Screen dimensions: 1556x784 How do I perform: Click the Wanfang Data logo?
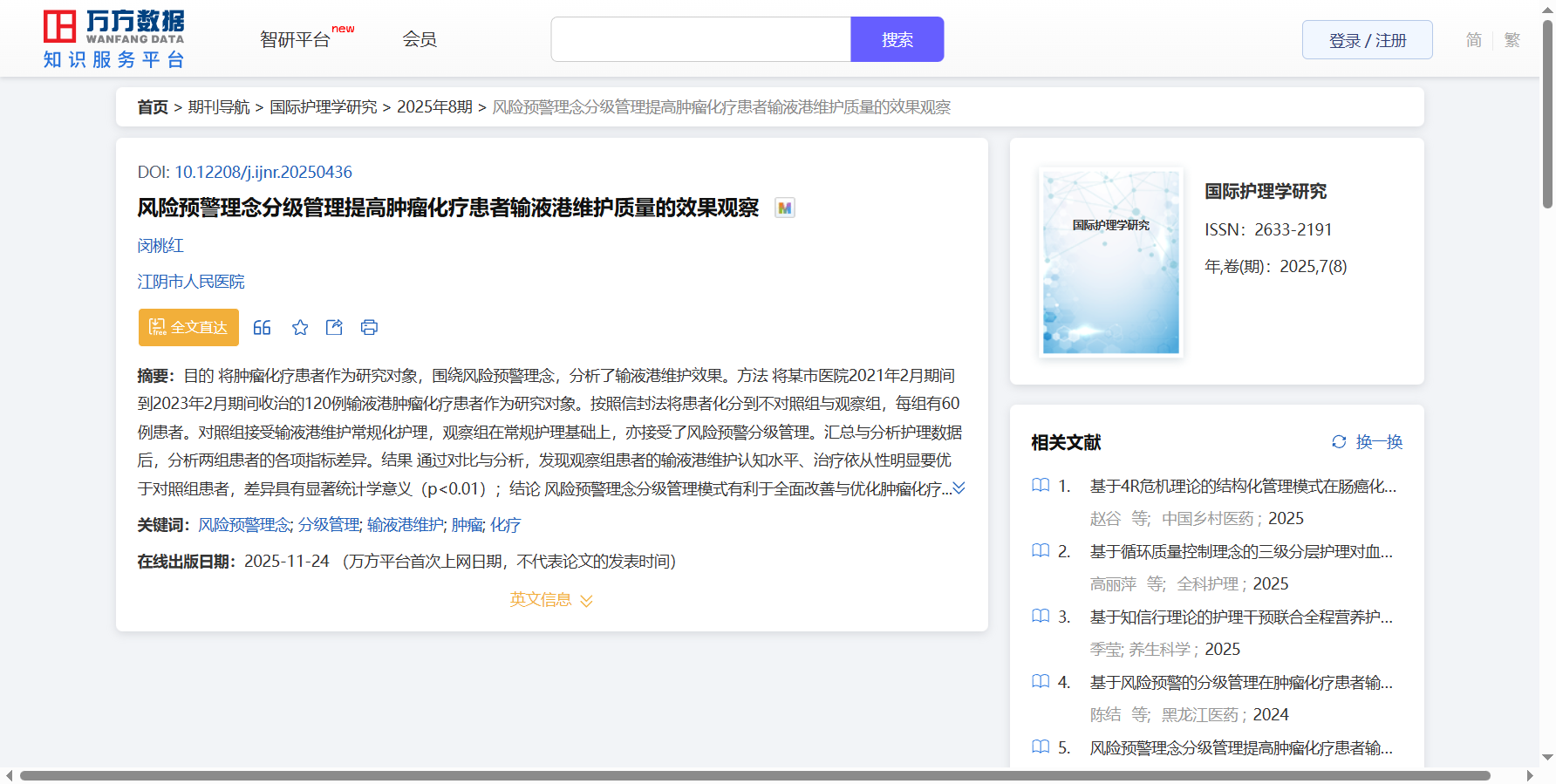point(114,39)
